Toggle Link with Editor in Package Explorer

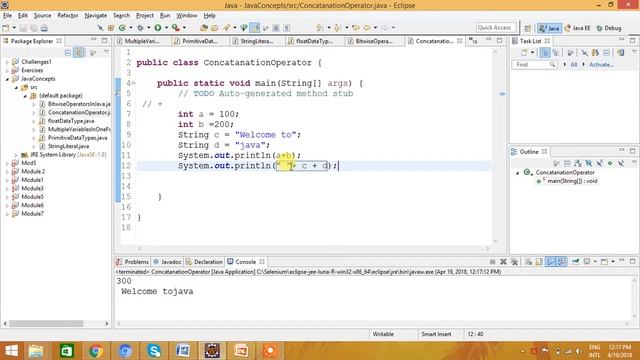pos(79,53)
